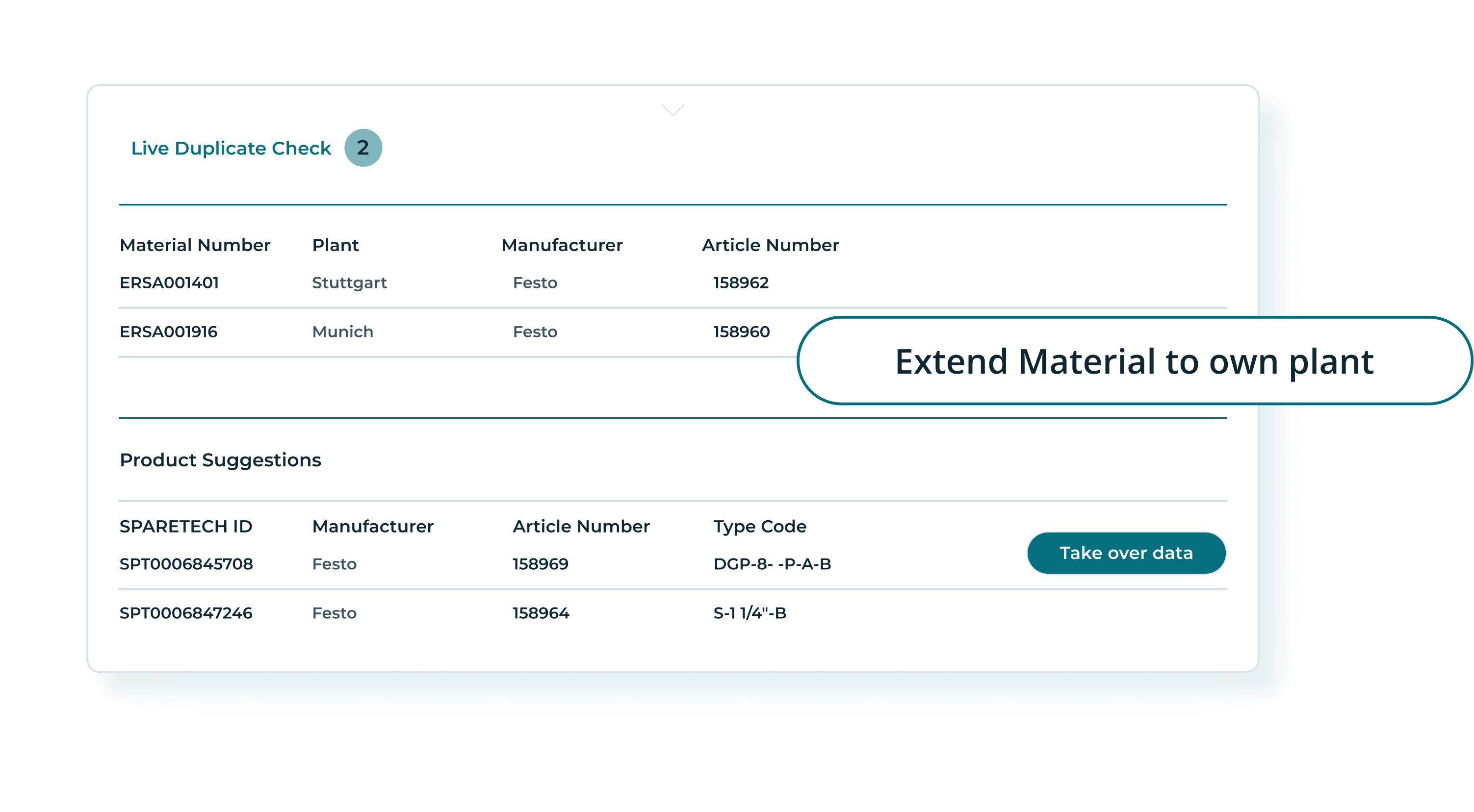Screen dimensions: 1474x812
Task: Click article number 158962
Action: click(741, 282)
